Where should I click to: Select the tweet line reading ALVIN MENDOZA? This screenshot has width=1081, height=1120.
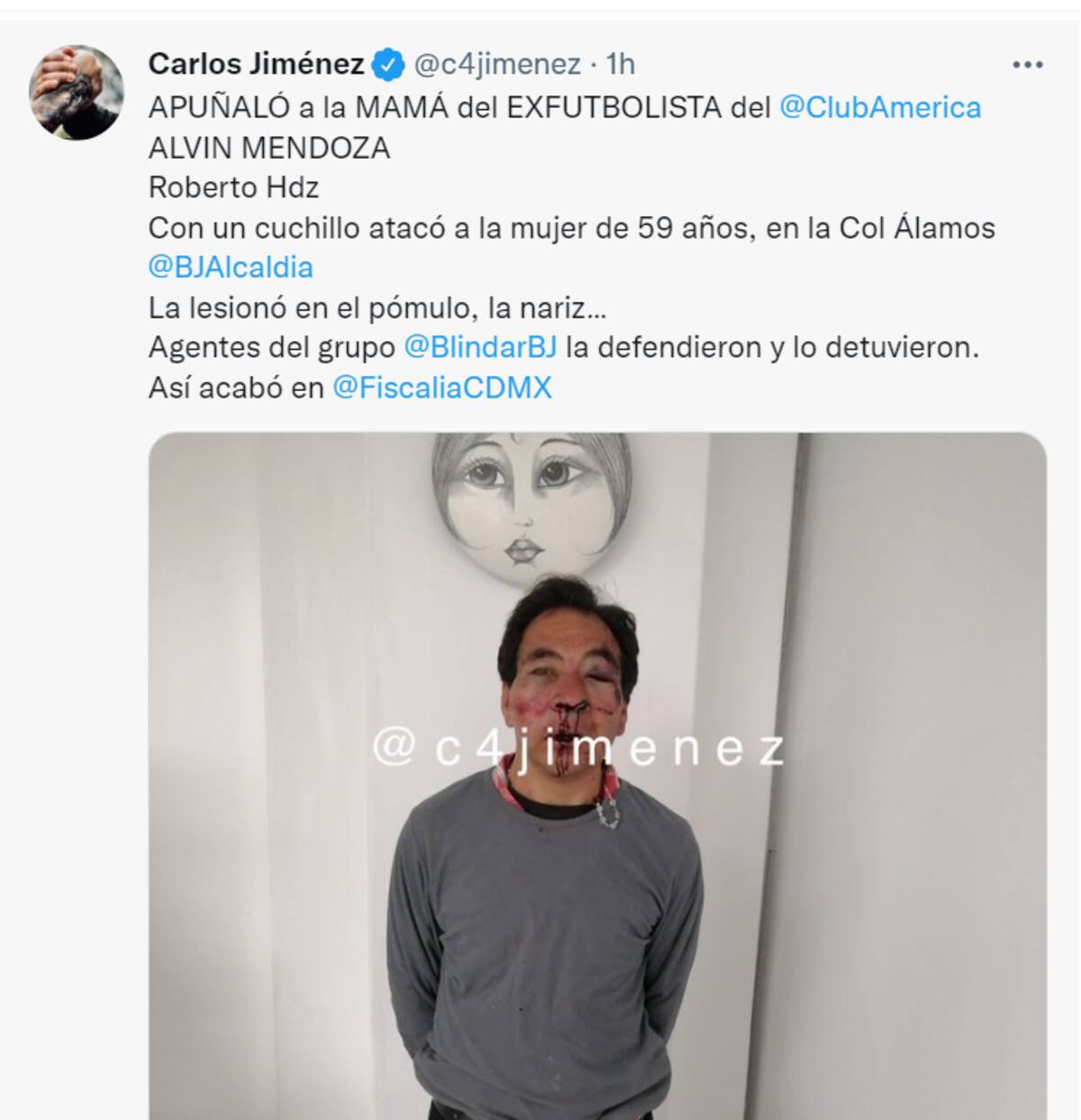(x=269, y=148)
